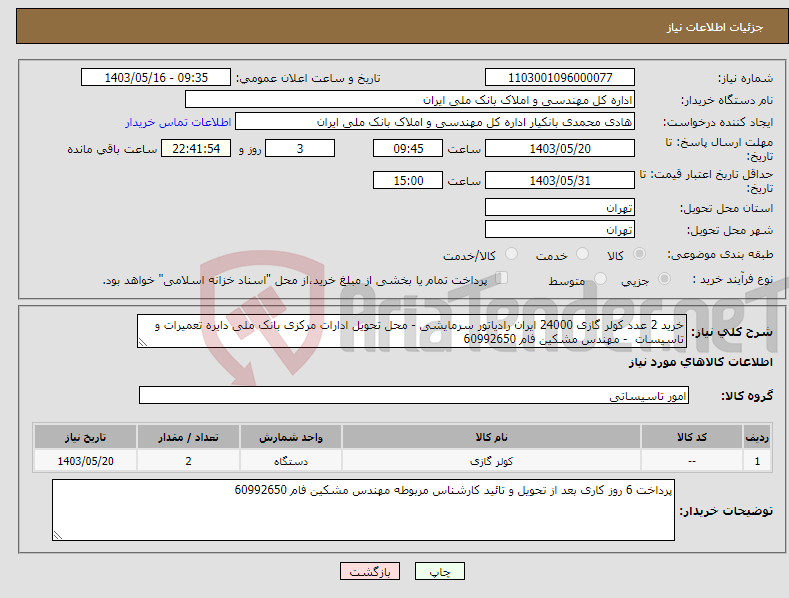Image resolution: width=789 pixels, height=598 pixels.
Task: Click the شرح کلی نیاز label
Action: point(732,332)
